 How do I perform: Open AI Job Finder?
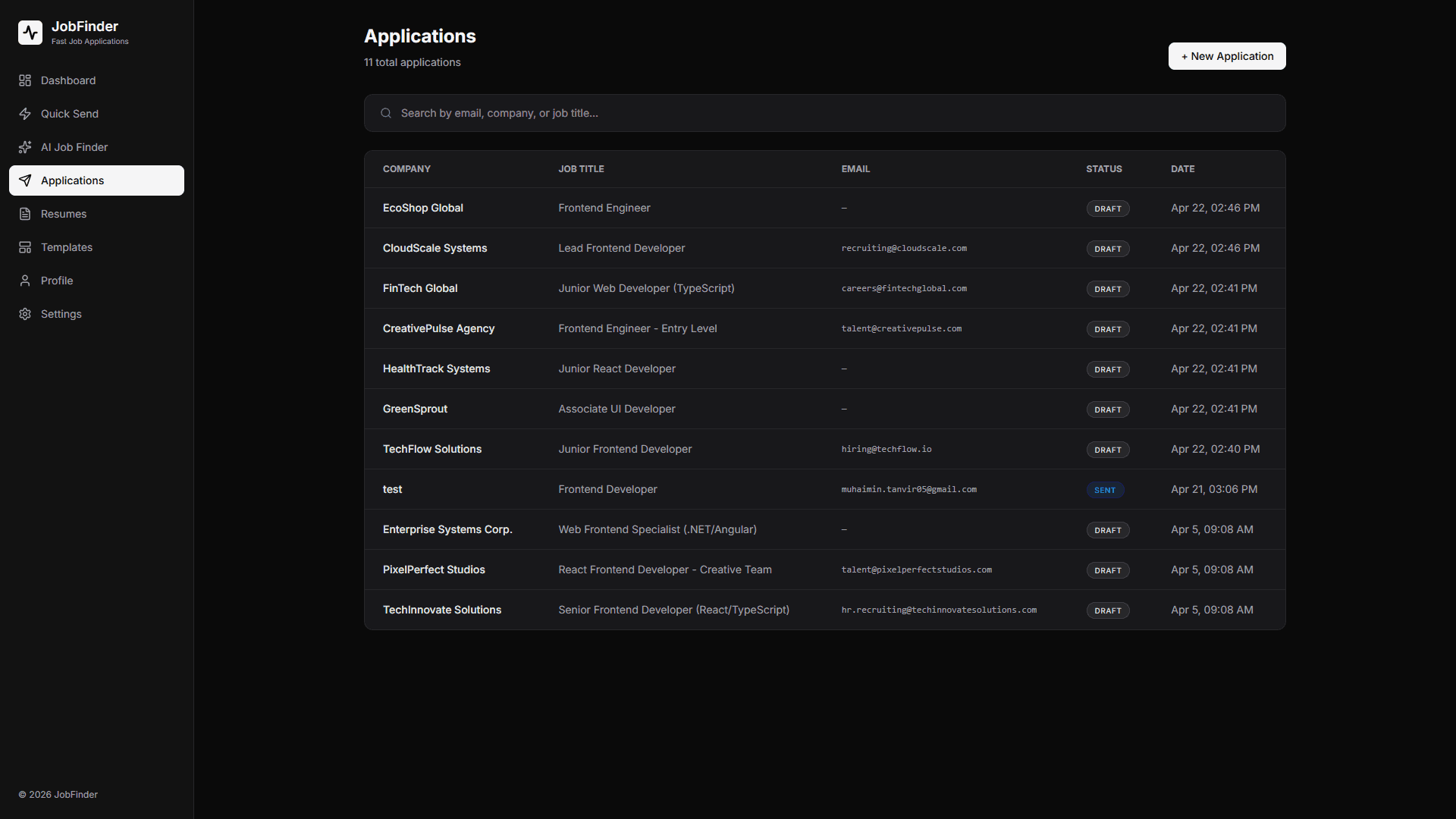tap(96, 147)
